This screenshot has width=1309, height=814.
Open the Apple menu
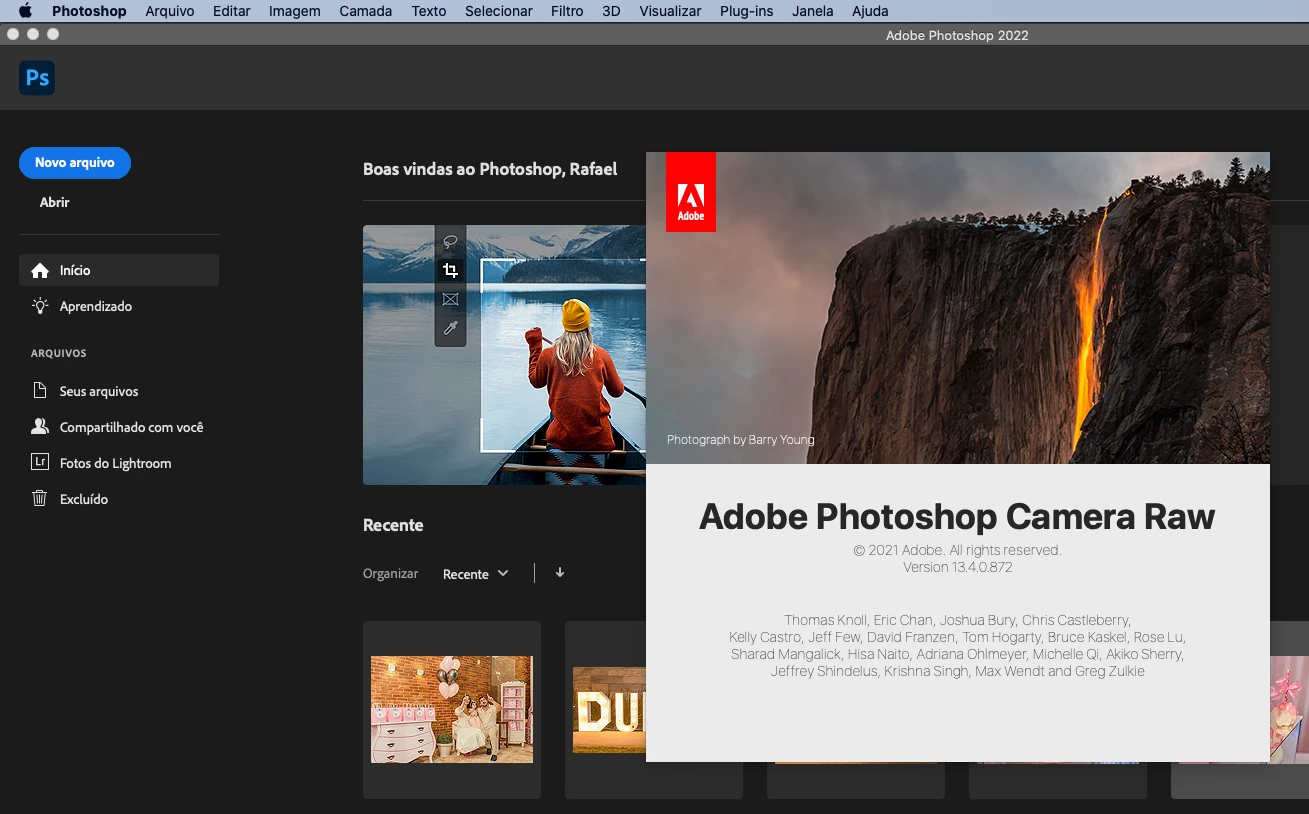coord(25,11)
